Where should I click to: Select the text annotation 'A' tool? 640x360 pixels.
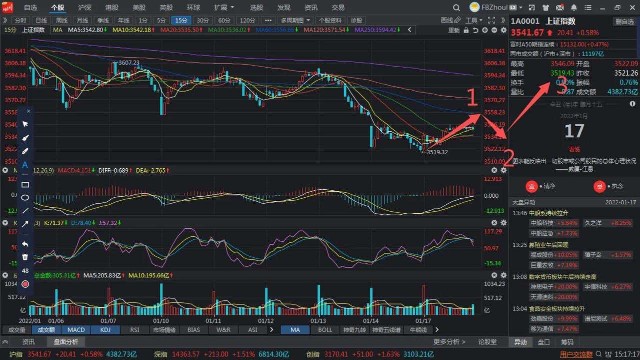[x=25, y=164]
